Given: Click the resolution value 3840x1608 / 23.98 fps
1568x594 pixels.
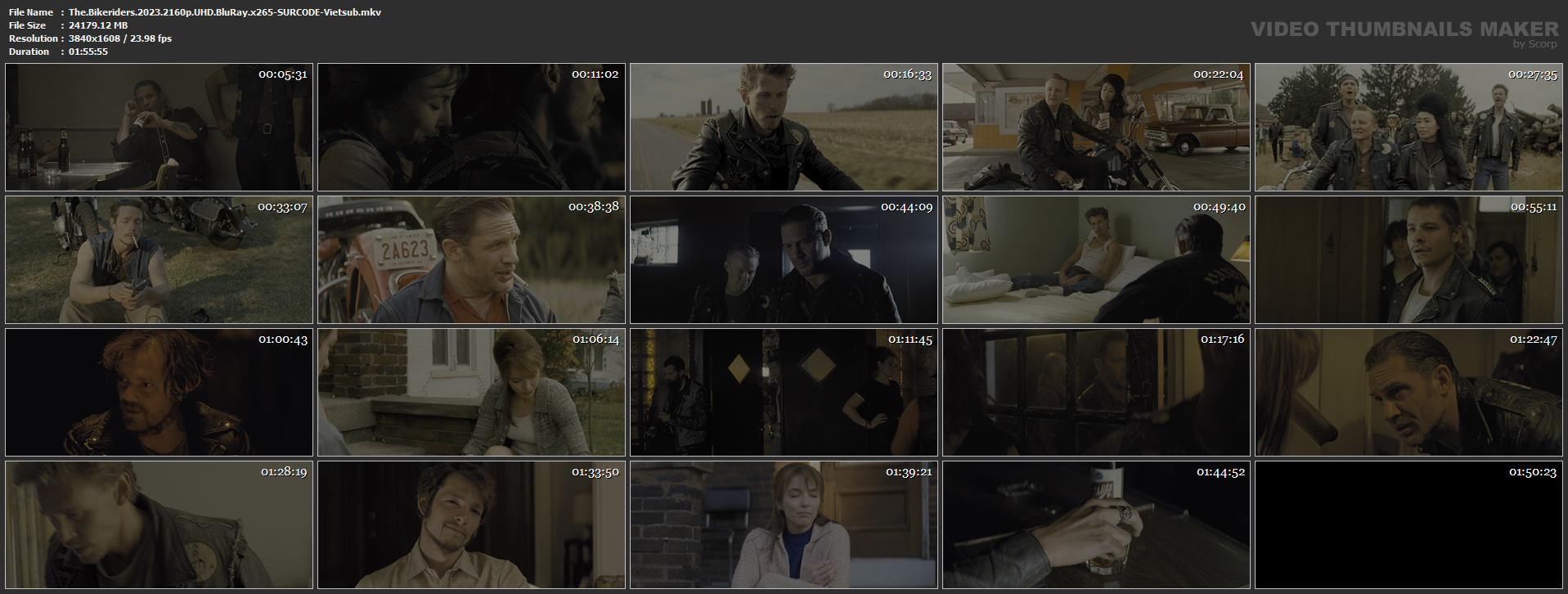Looking at the screenshot, I should 120,38.
